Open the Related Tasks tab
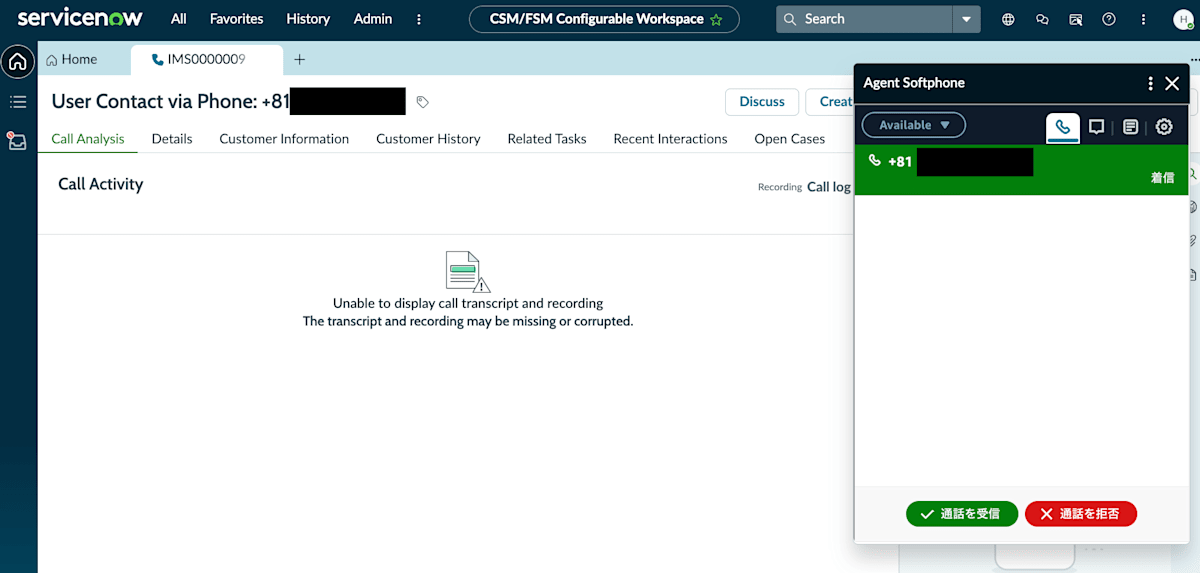The width and height of the screenshot is (1200, 573). point(547,139)
